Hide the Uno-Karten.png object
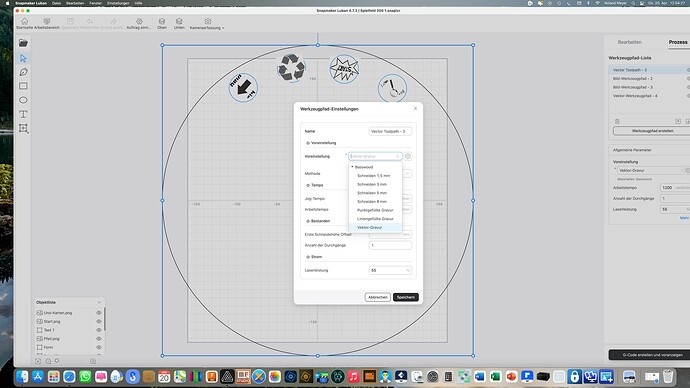690x388 pixels. (x=99, y=313)
